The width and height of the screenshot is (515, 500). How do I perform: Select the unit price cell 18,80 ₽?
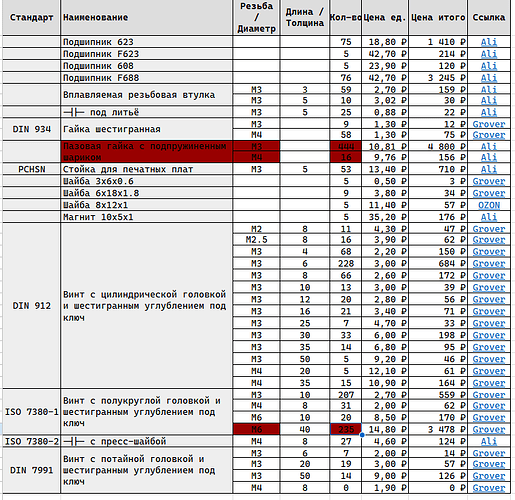pyautogui.click(x=385, y=42)
